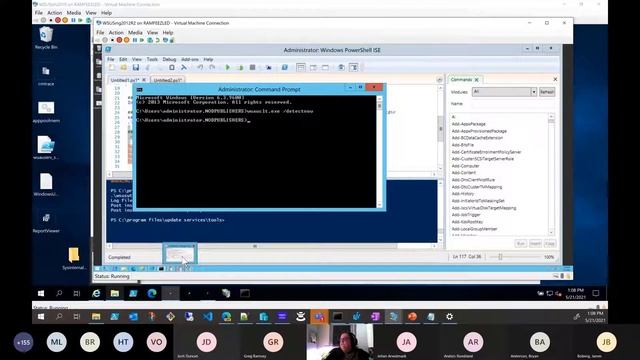
Task: Open Add-ons menu in PowerShell ISE
Action: pyautogui.click(x=190, y=59)
